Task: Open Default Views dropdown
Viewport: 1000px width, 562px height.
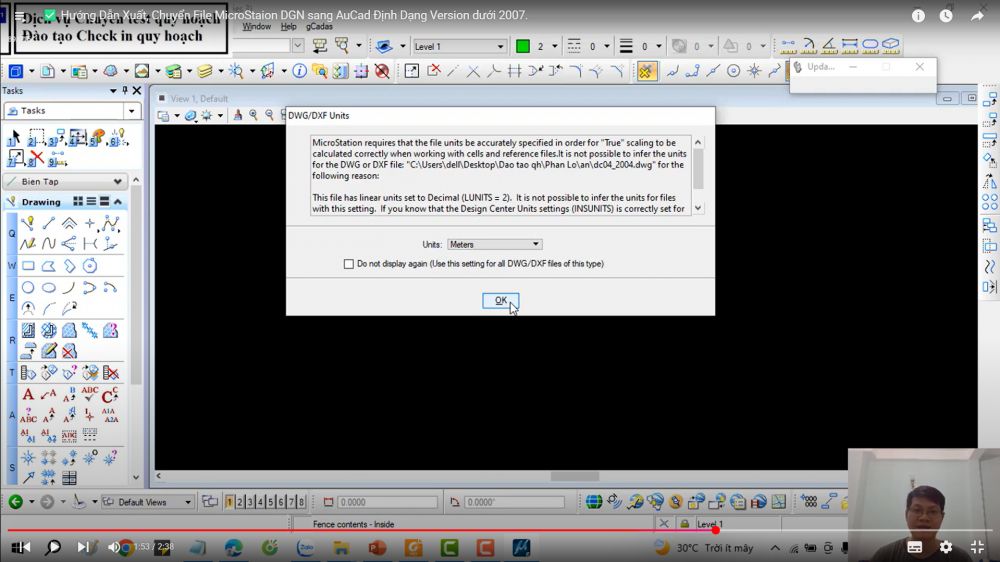Action: [148, 502]
